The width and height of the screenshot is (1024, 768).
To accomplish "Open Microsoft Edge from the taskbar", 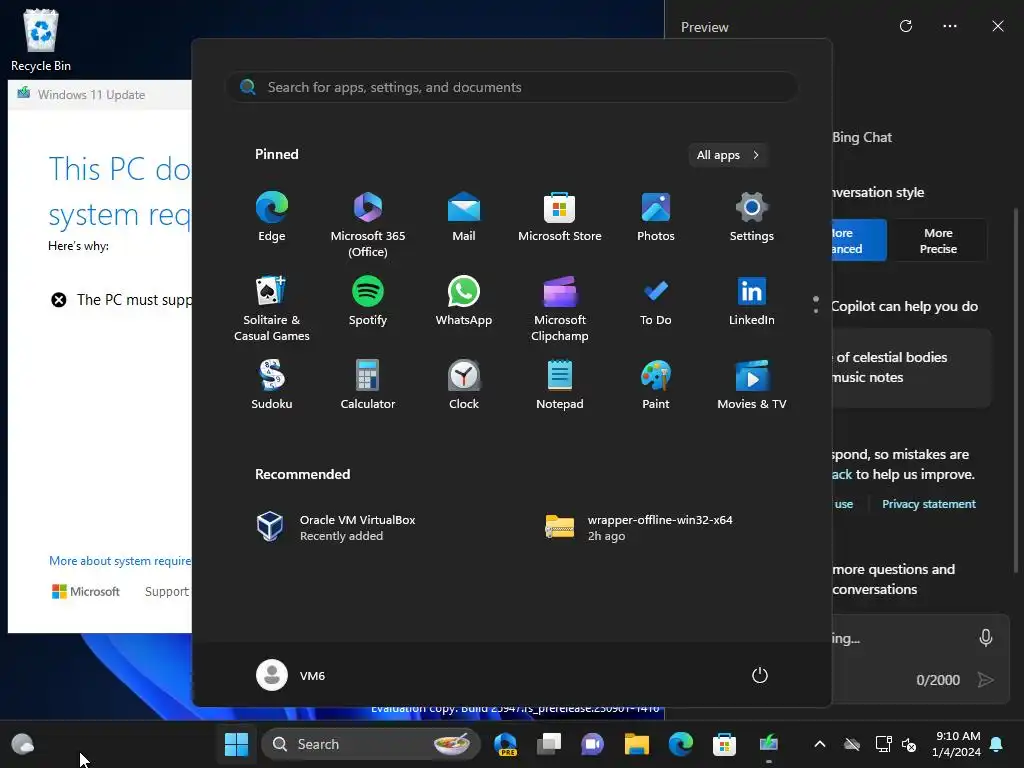I will tap(680, 744).
